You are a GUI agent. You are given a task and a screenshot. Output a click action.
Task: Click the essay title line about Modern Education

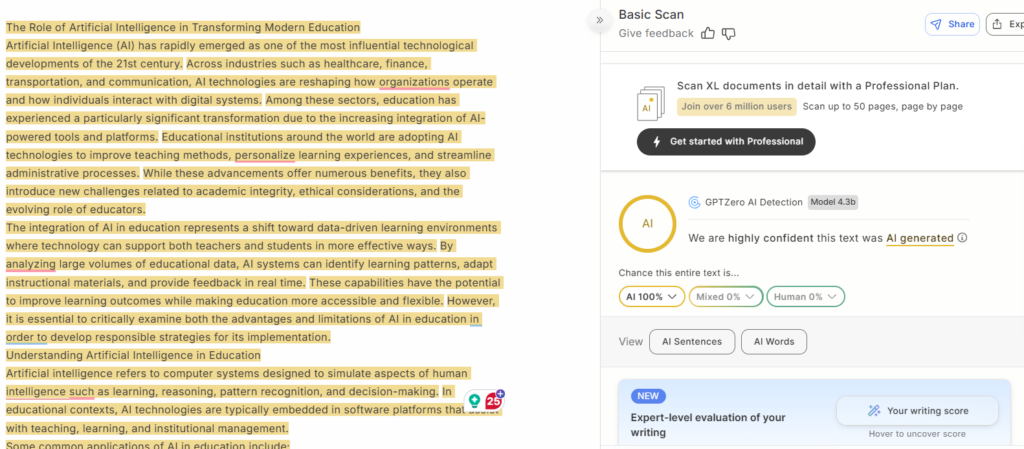point(183,27)
